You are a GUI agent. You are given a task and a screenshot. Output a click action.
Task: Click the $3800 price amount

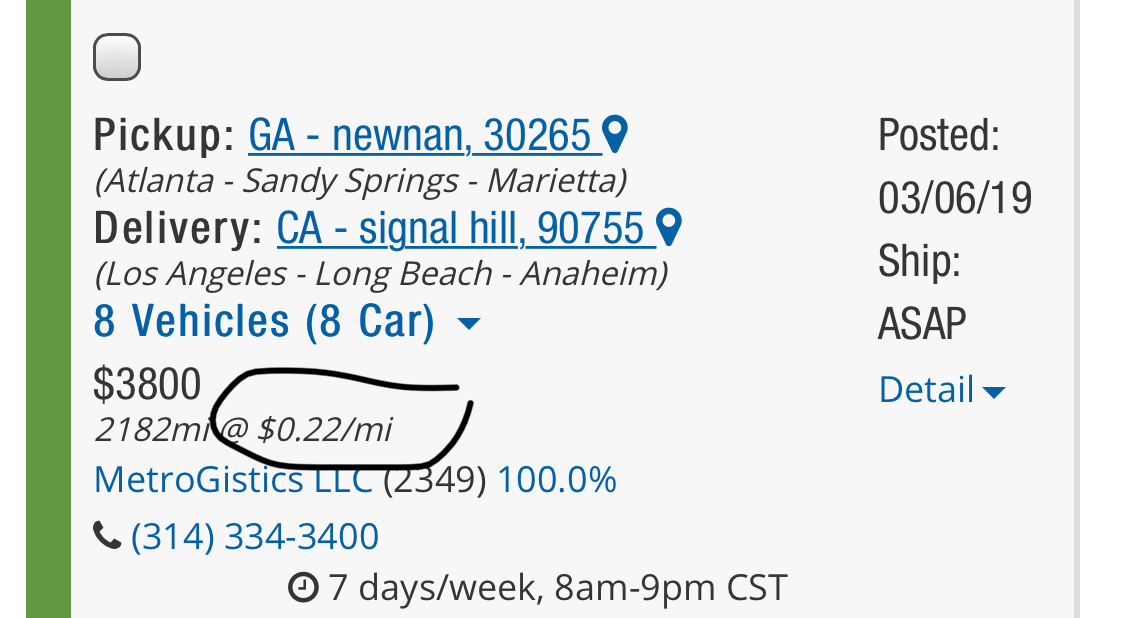147,384
